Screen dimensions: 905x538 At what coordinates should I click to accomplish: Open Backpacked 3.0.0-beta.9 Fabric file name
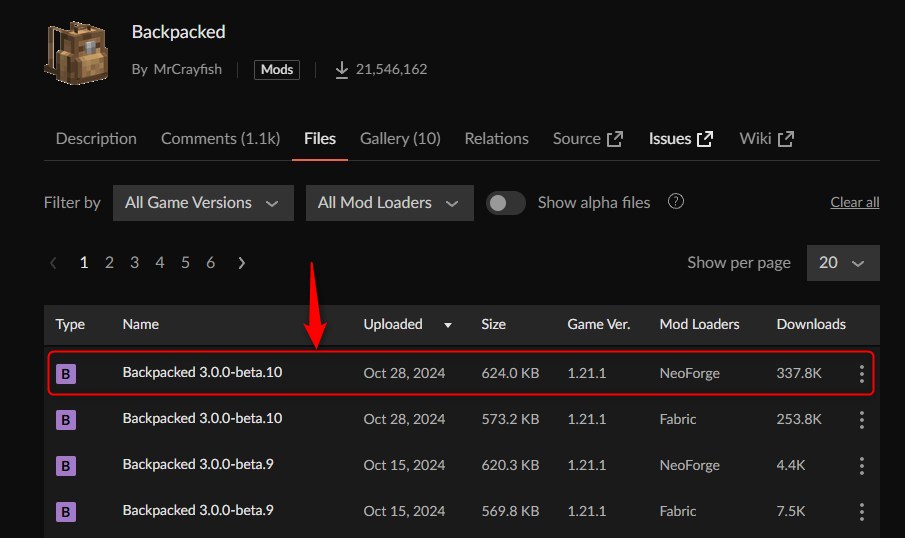[x=198, y=511]
